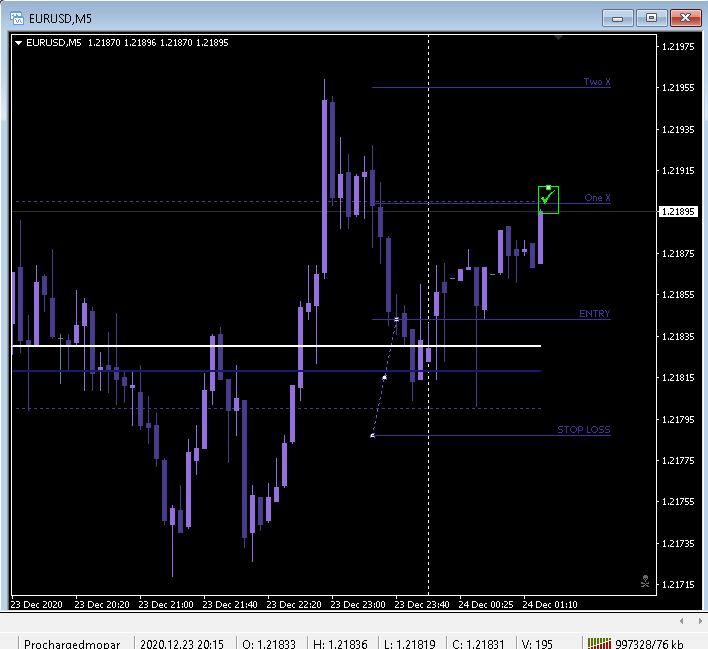Click the chart shift triangle marker
The height and width of the screenshot is (649, 708).
click(x=559, y=37)
